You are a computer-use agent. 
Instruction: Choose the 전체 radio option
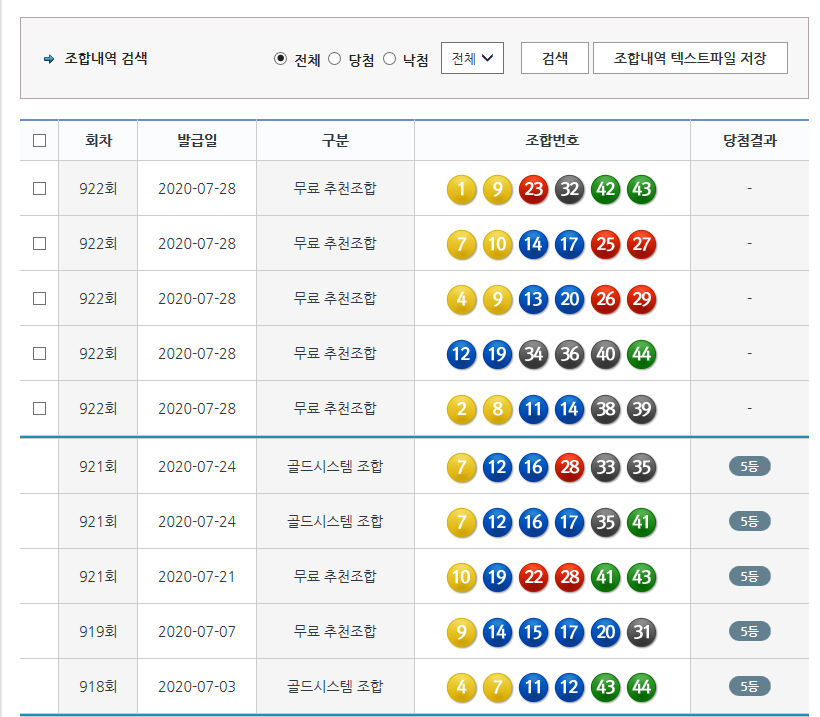click(x=281, y=59)
